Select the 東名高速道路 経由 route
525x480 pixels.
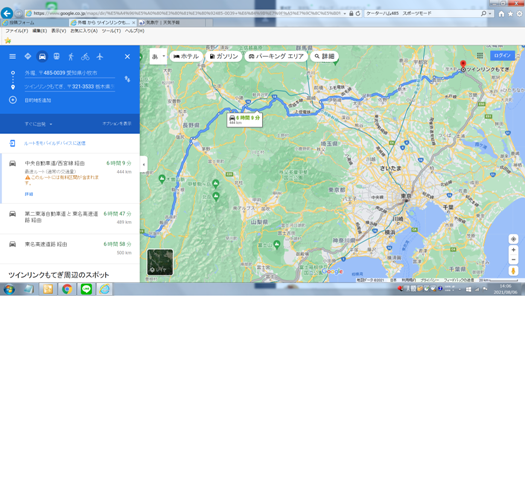tap(70, 248)
